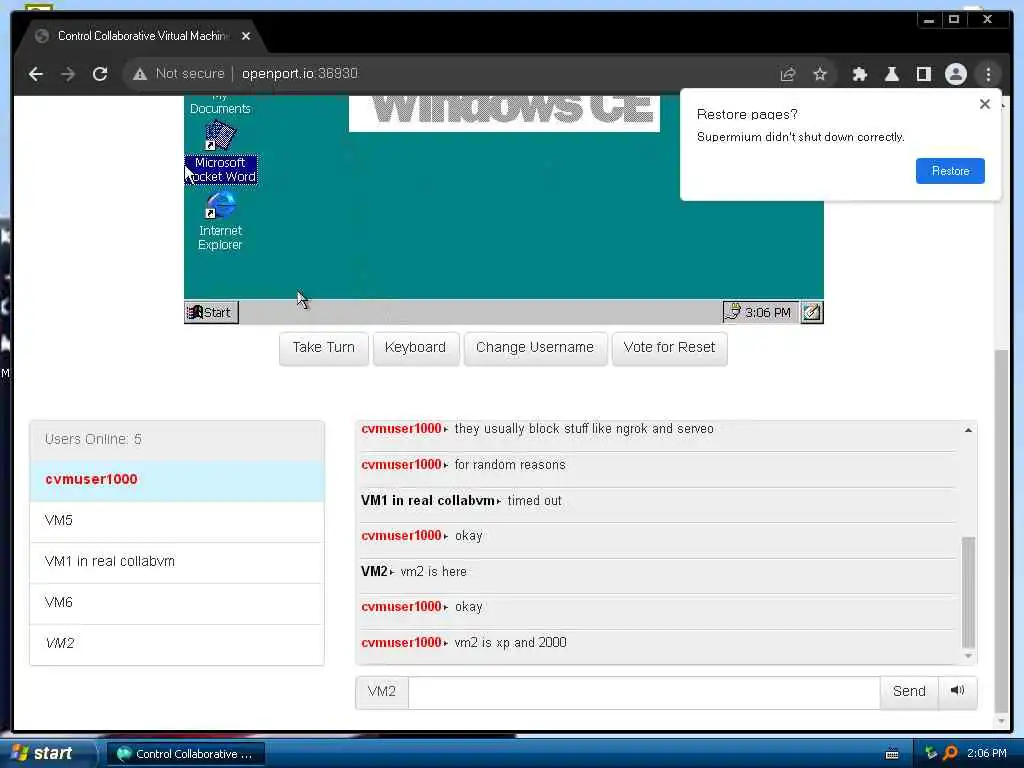Click the Users Online: 5 header
The width and height of the screenshot is (1024, 768).
177,440
